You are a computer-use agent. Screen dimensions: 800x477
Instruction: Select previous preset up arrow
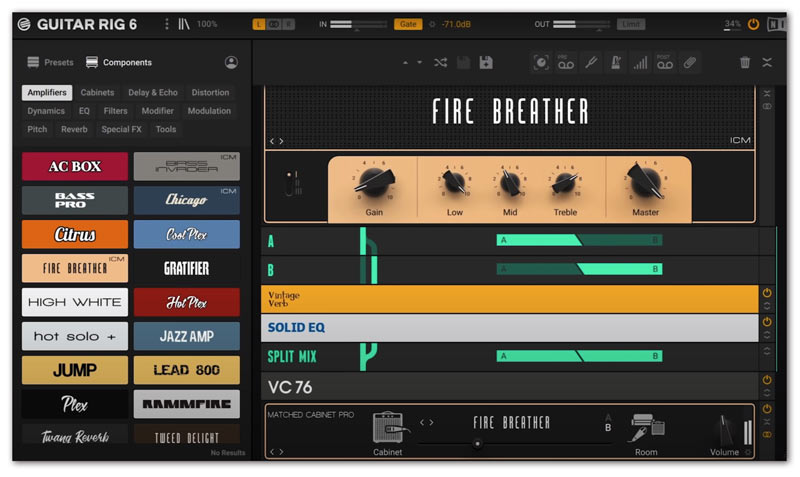pos(405,63)
